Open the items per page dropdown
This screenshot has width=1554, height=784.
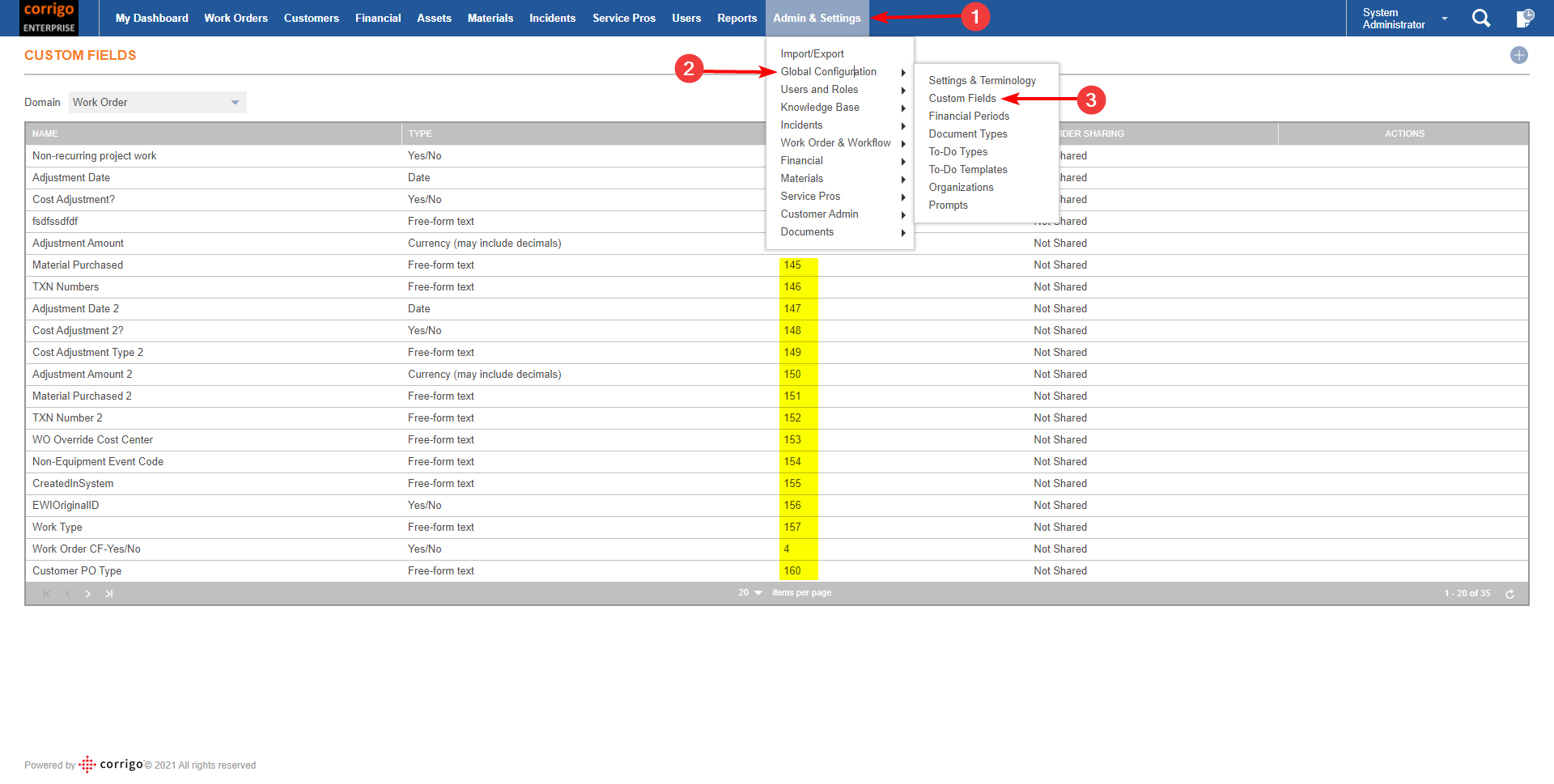[750, 593]
